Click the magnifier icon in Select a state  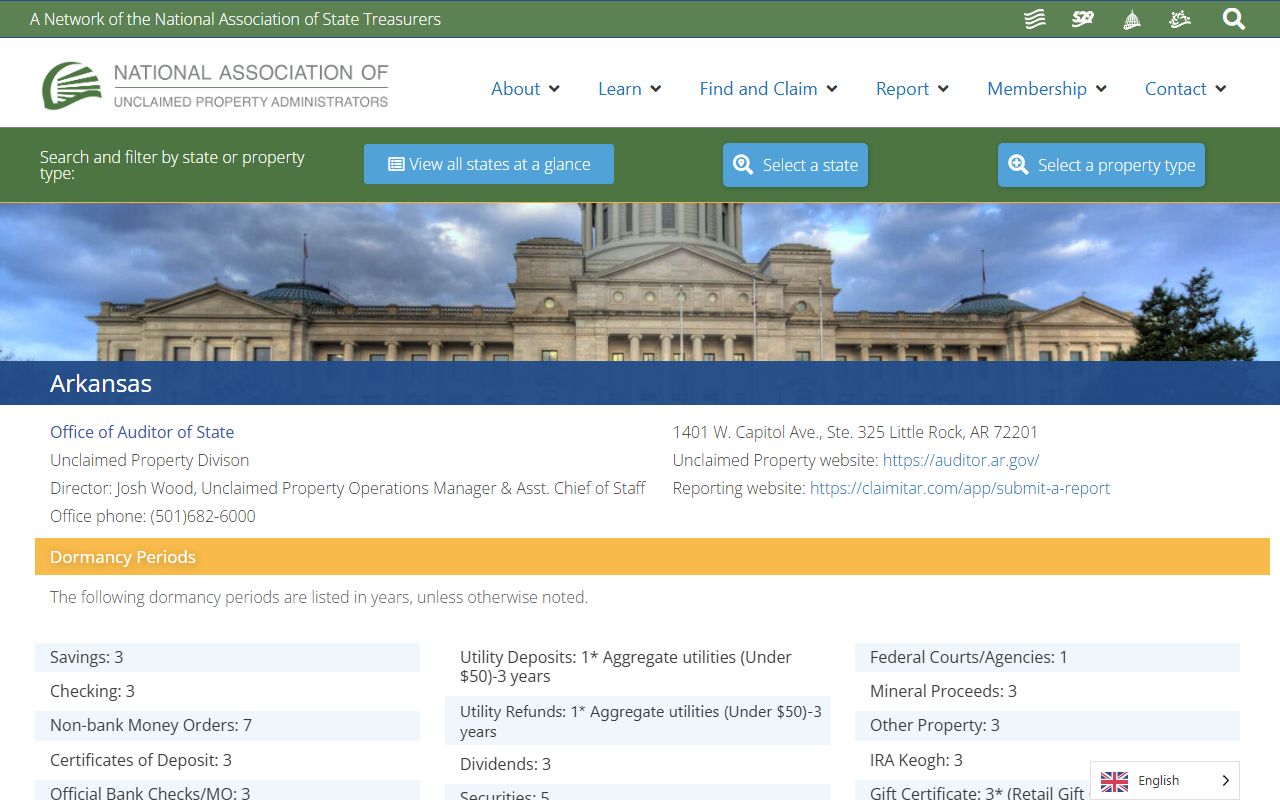click(743, 165)
